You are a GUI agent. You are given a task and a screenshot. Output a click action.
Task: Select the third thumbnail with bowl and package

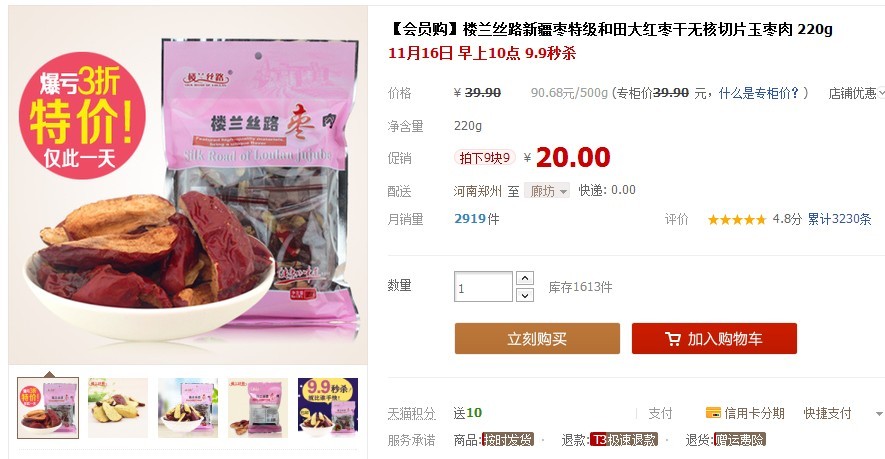coord(188,408)
